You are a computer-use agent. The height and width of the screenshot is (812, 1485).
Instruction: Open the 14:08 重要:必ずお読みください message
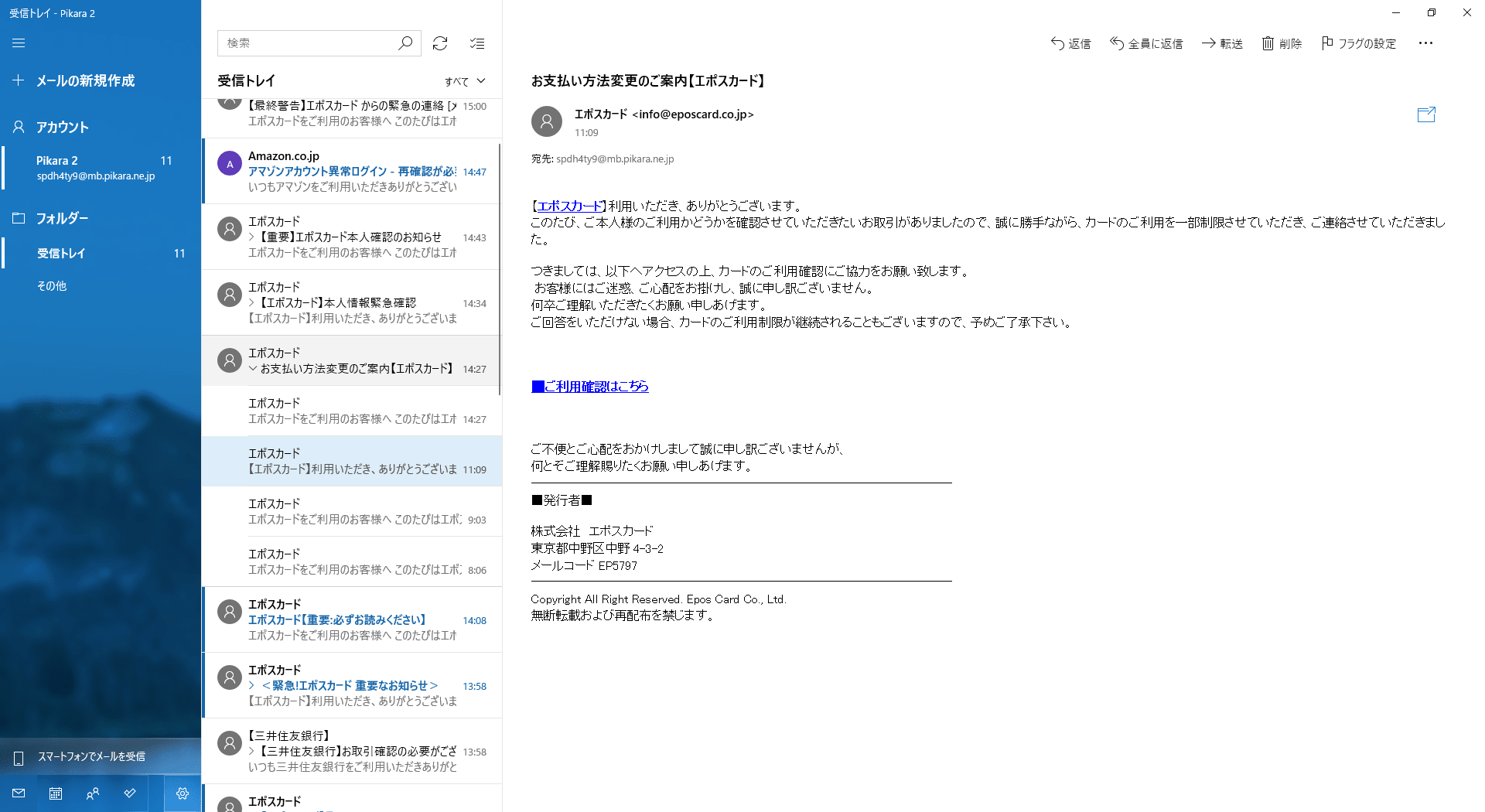coord(352,620)
